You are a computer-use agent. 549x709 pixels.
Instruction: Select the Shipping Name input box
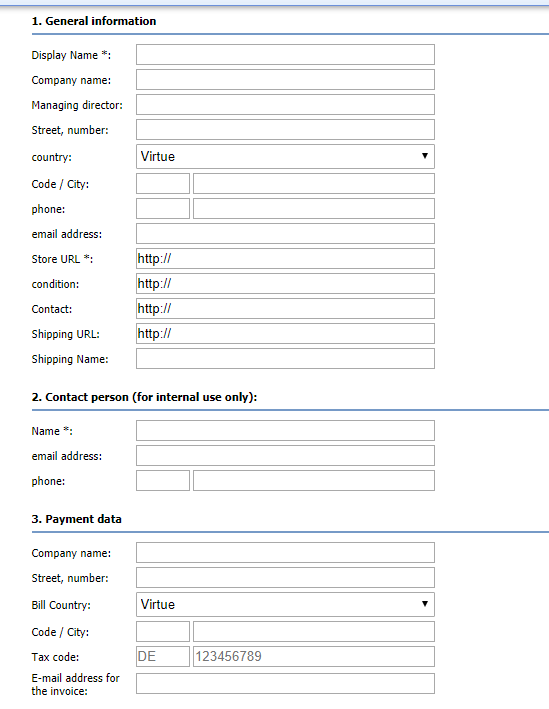tap(285, 359)
